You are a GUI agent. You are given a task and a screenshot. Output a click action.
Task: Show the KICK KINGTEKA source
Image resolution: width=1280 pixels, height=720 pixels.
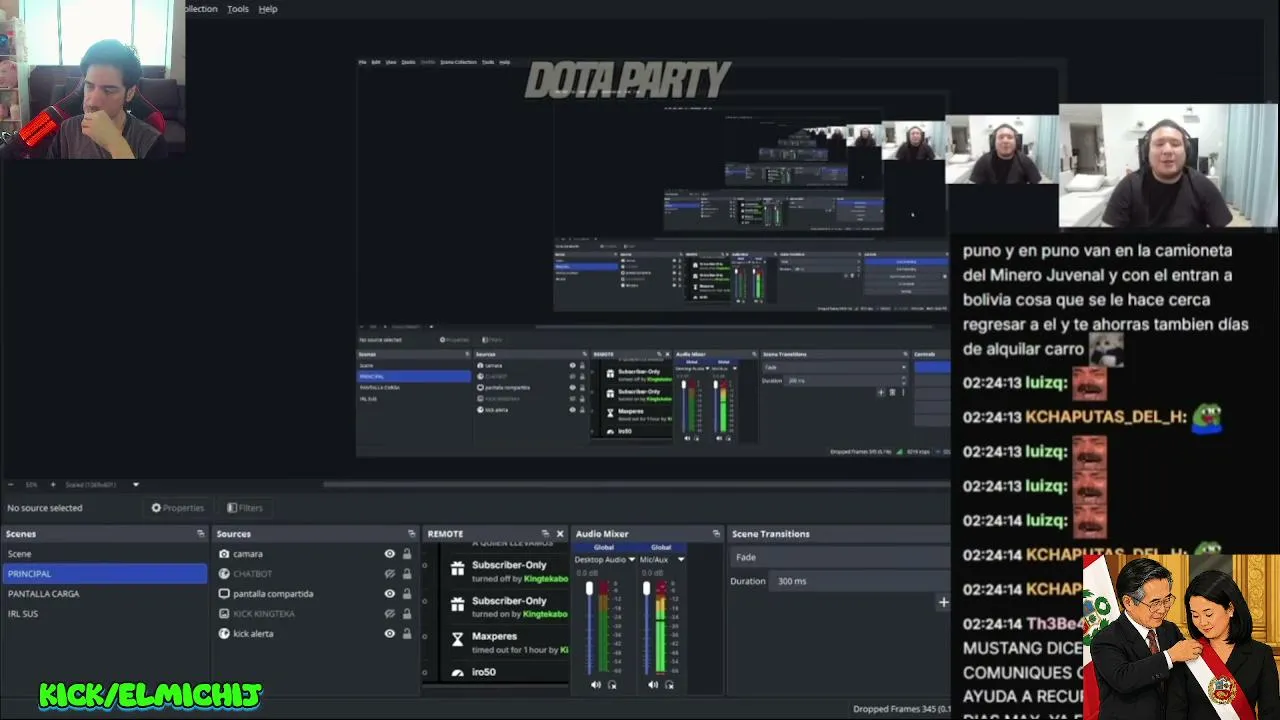[390, 614]
